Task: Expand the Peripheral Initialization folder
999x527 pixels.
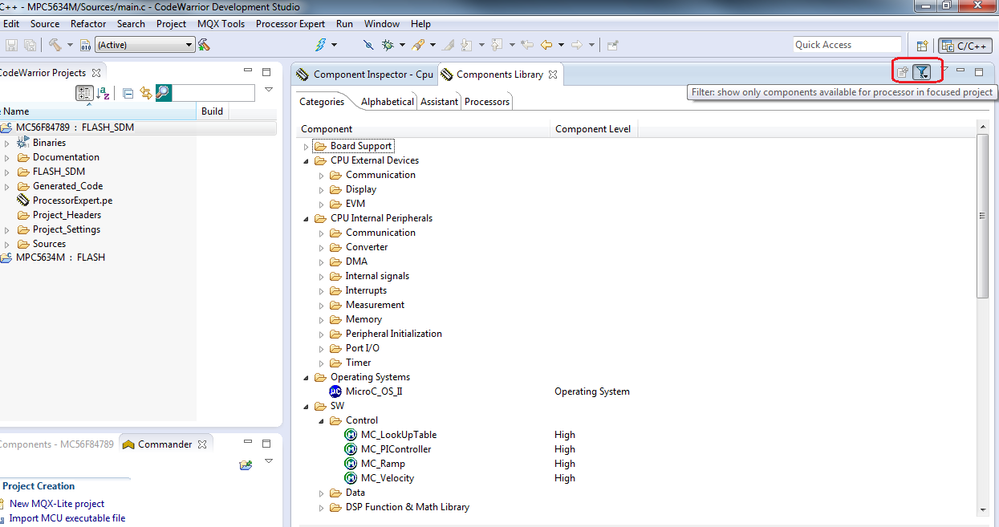Action: [x=321, y=335]
